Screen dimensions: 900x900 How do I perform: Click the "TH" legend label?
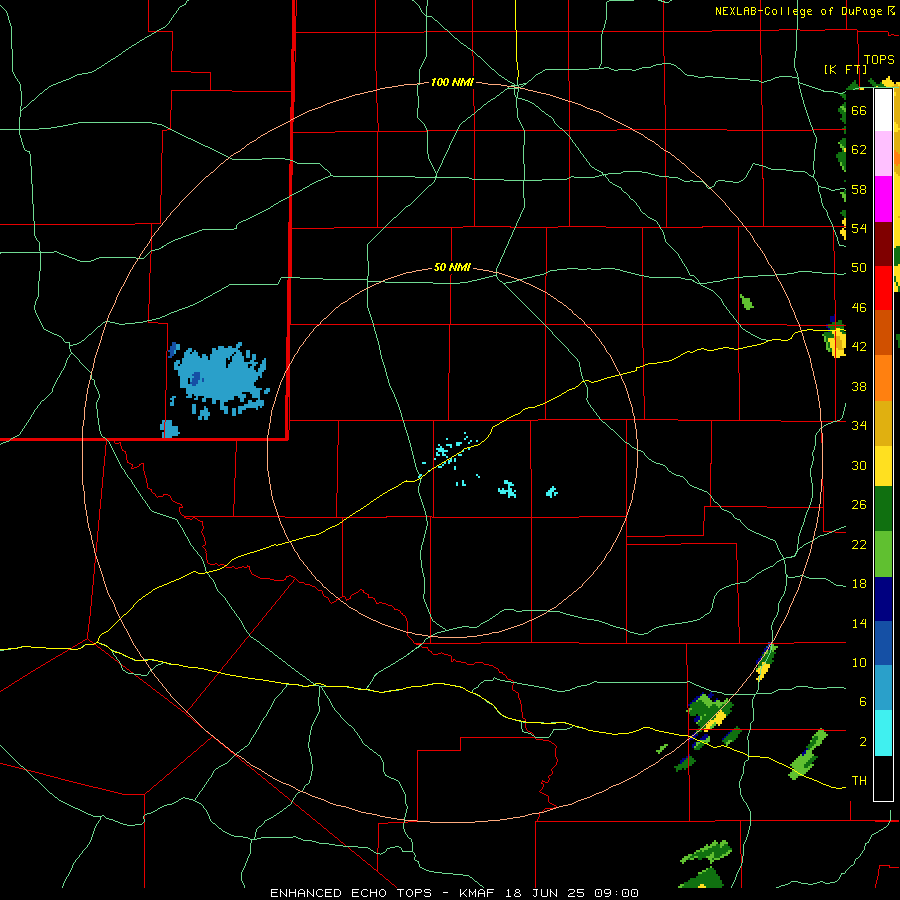[x=859, y=781]
